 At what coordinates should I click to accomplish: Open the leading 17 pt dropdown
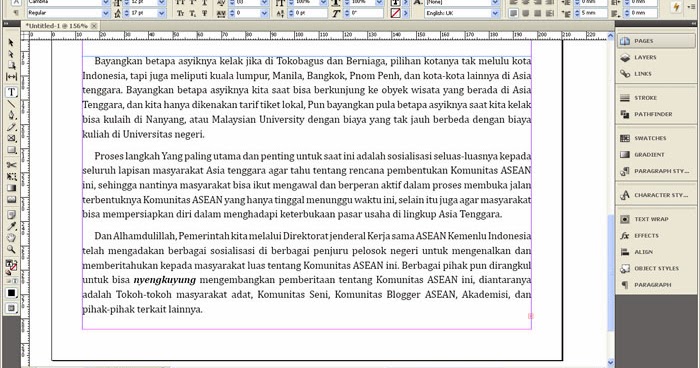pos(162,13)
